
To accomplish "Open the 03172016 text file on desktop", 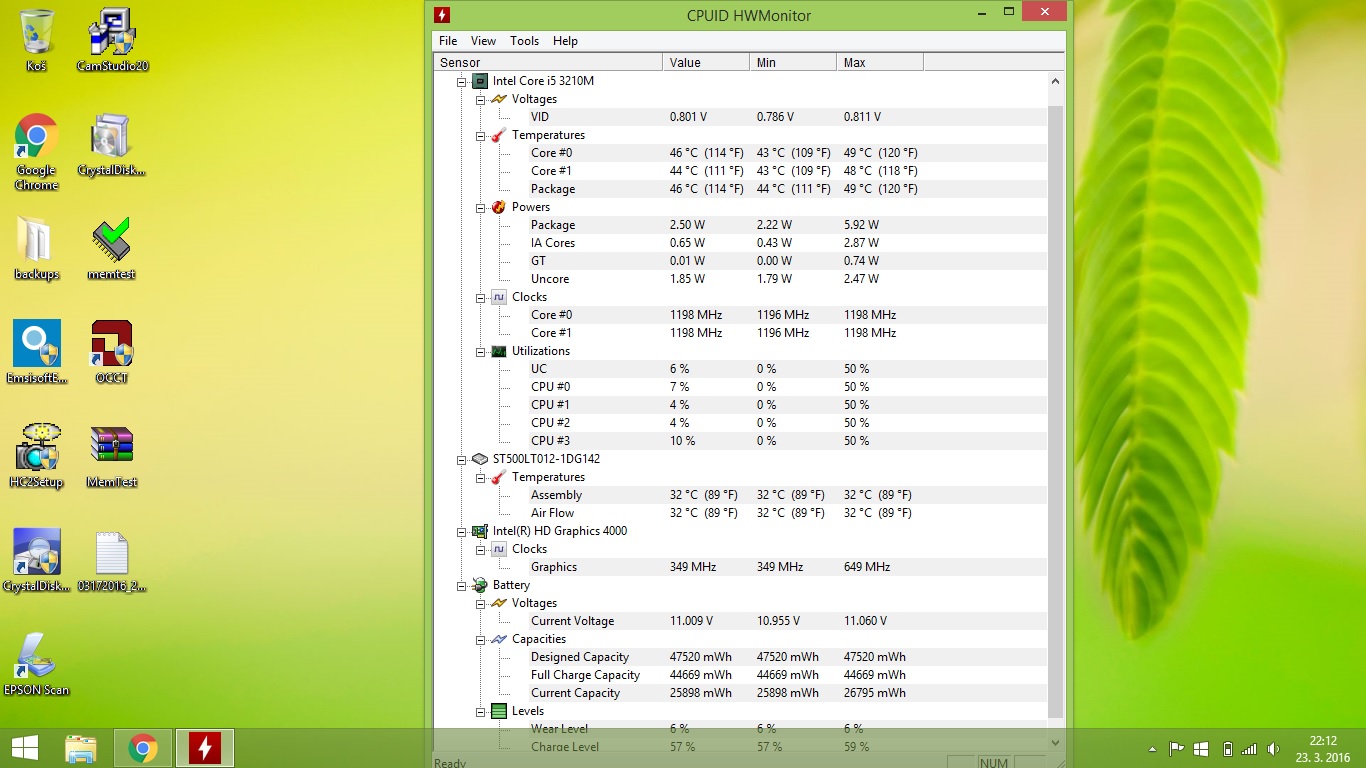I will pos(112,561).
